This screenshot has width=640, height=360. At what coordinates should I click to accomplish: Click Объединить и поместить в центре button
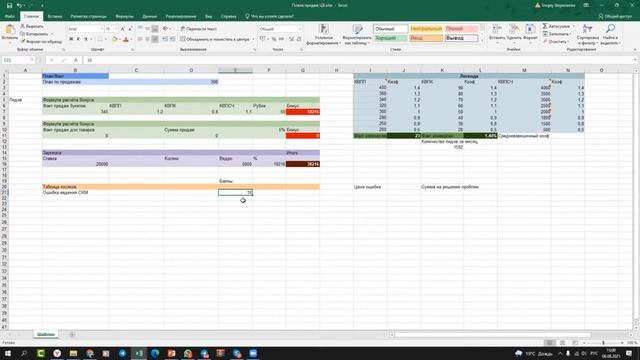coord(215,39)
